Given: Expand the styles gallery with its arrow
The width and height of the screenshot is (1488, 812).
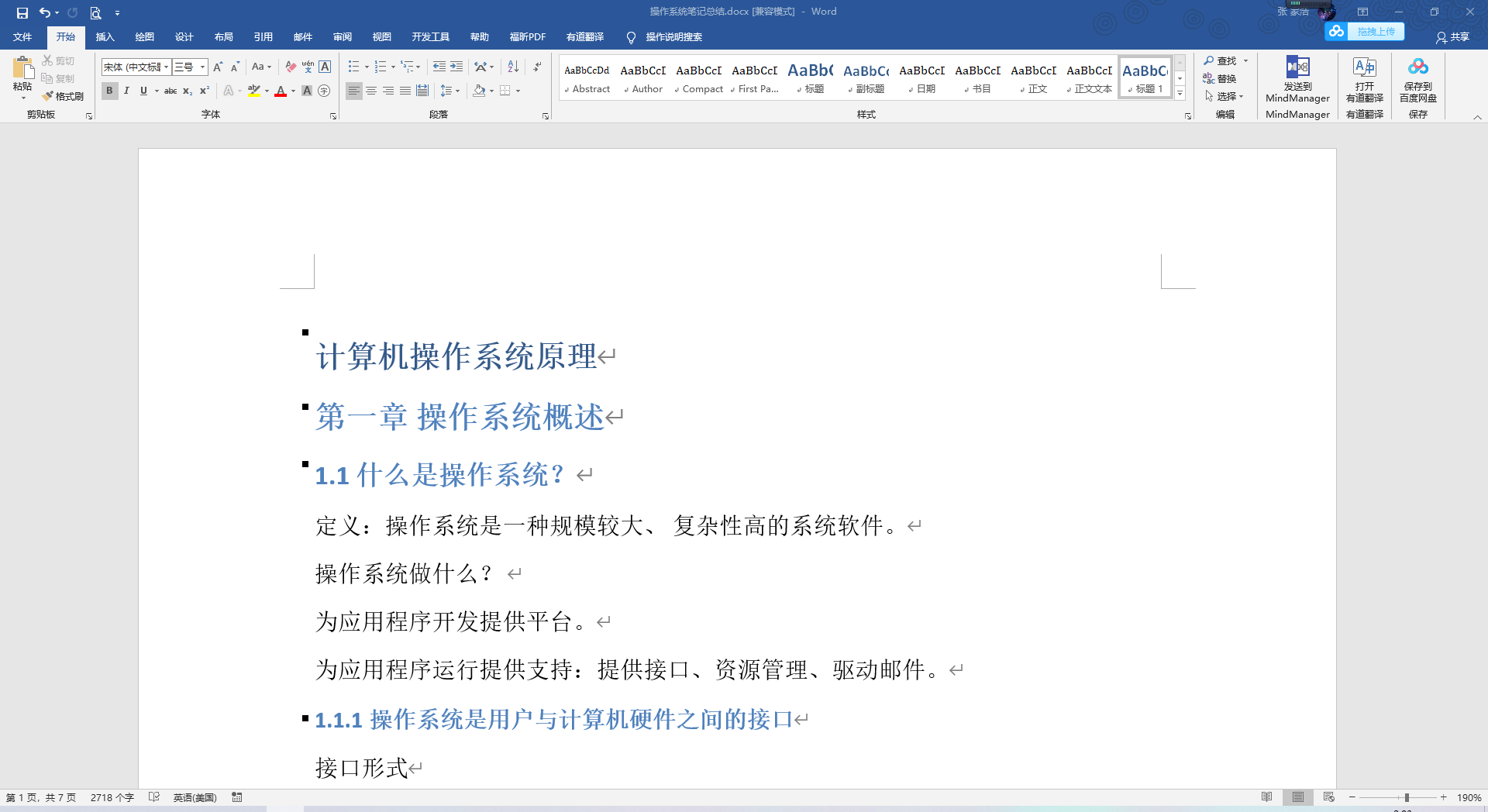Looking at the screenshot, I should 1180,93.
